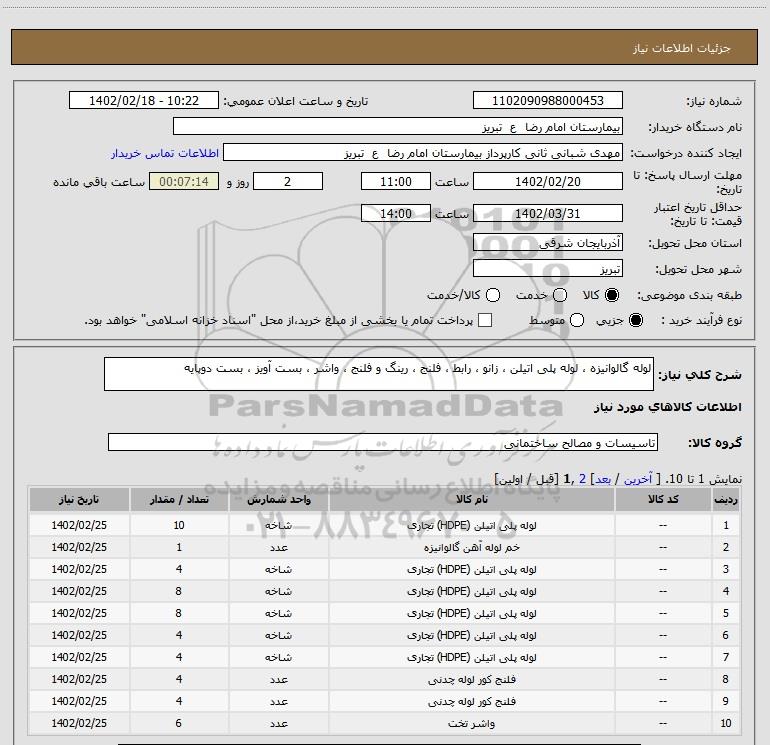Open the buyer contact info link اطلاعات تماس خریدار
The image size is (770, 745).
point(165,153)
